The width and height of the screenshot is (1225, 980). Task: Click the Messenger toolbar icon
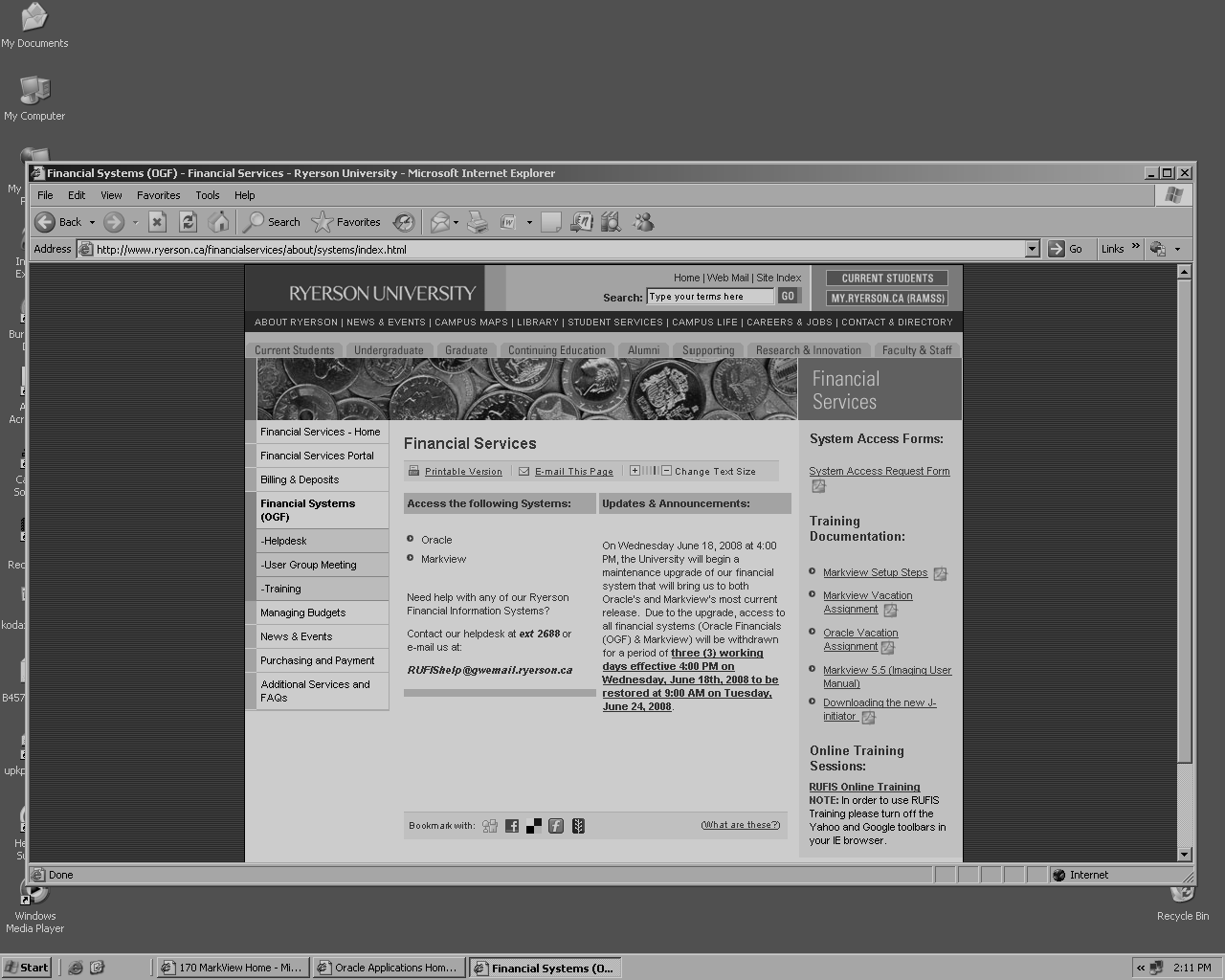tap(643, 222)
